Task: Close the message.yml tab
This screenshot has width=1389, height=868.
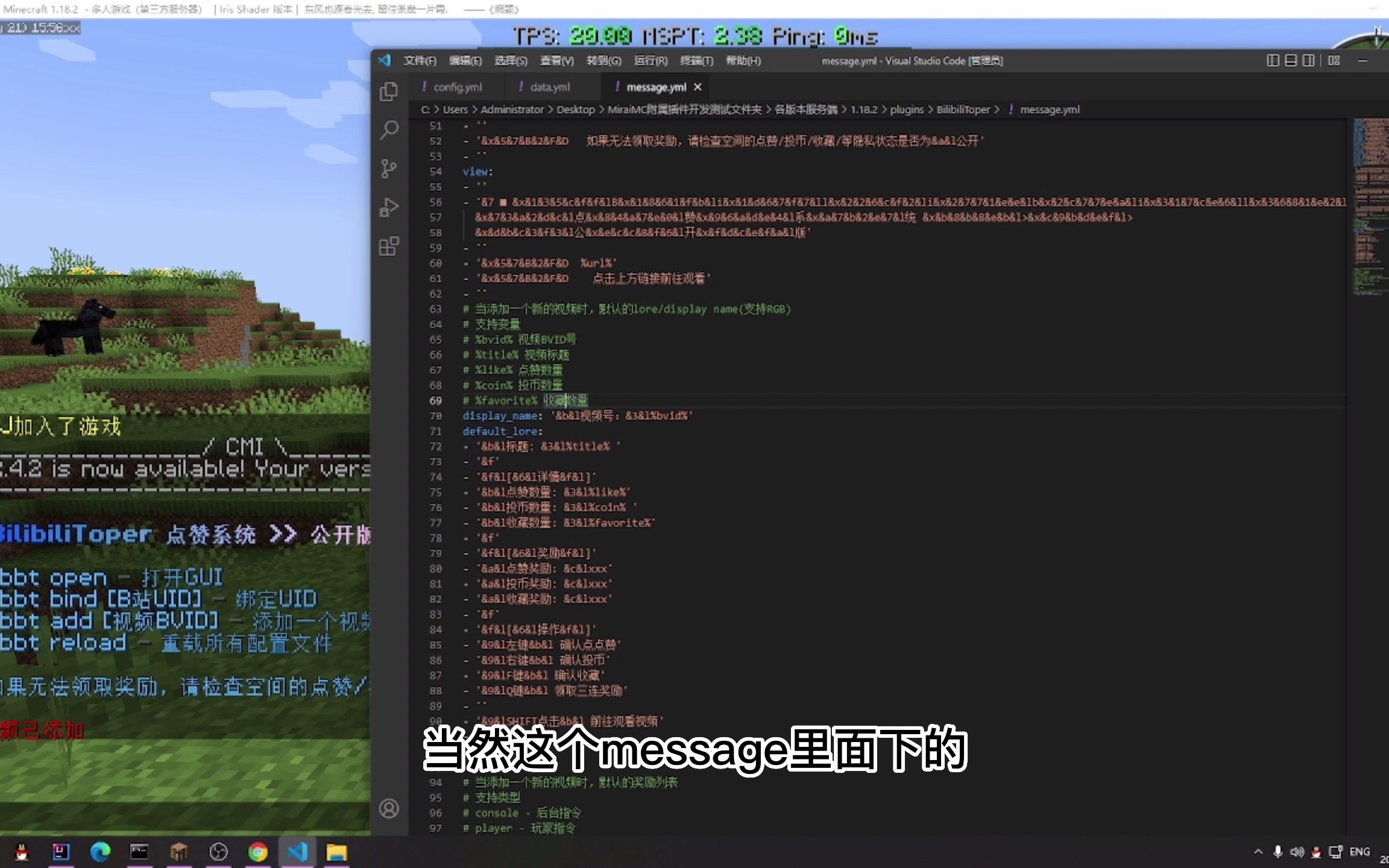Action: [x=698, y=87]
